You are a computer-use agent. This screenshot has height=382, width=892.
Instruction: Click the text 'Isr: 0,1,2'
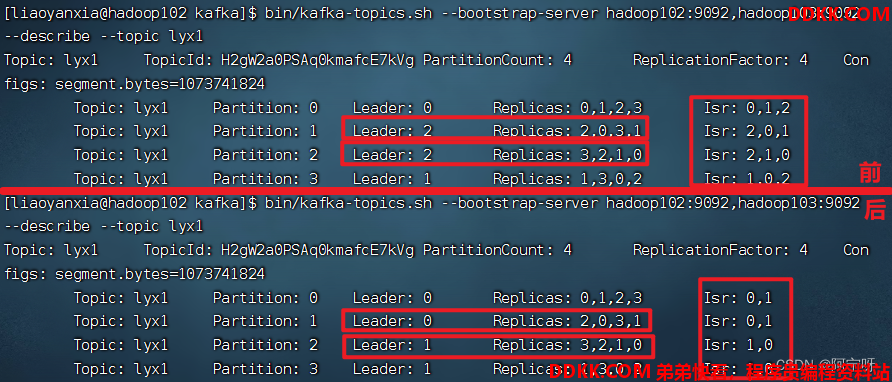click(x=747, y=108)
